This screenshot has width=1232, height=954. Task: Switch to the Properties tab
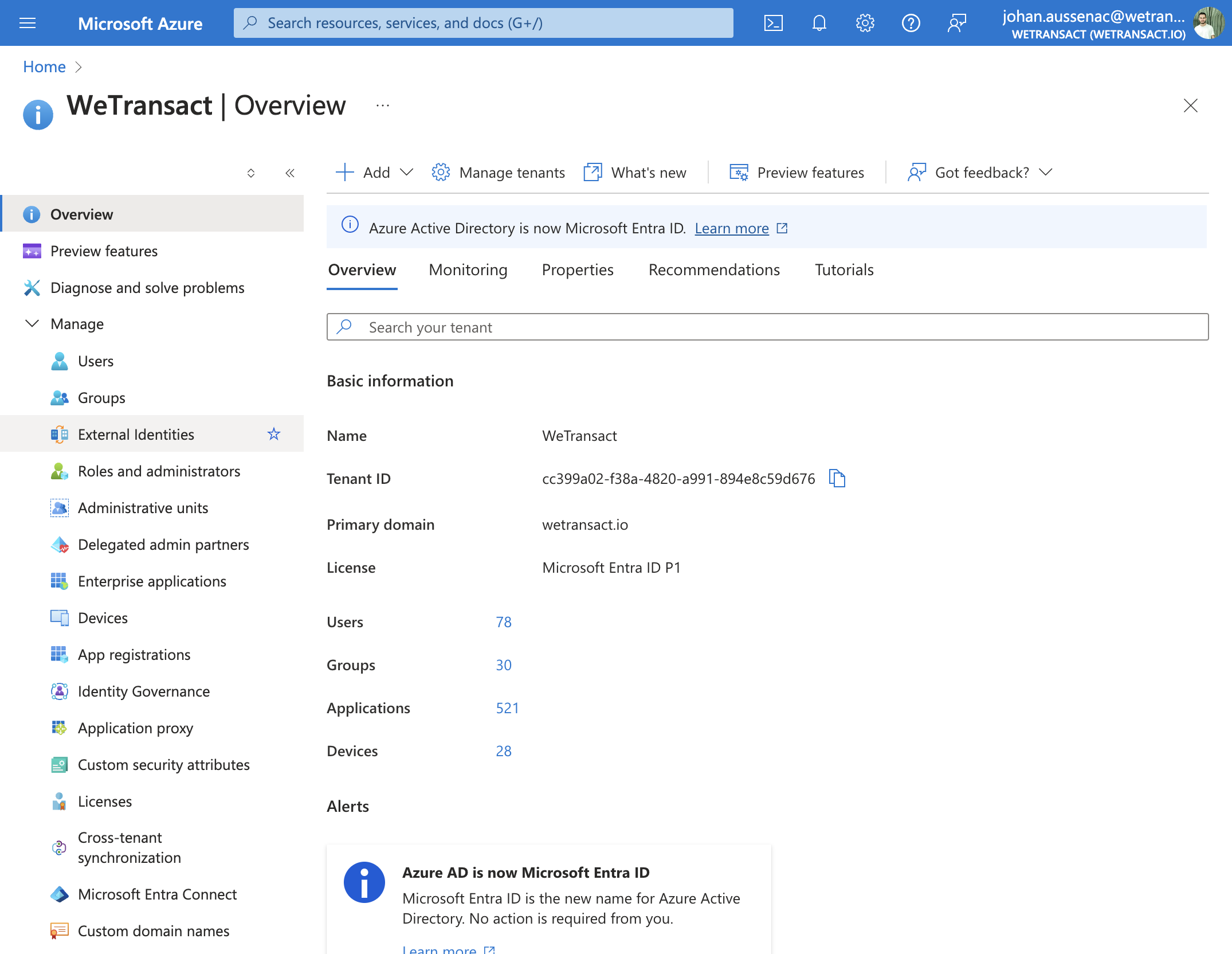(x=578, y=270)
